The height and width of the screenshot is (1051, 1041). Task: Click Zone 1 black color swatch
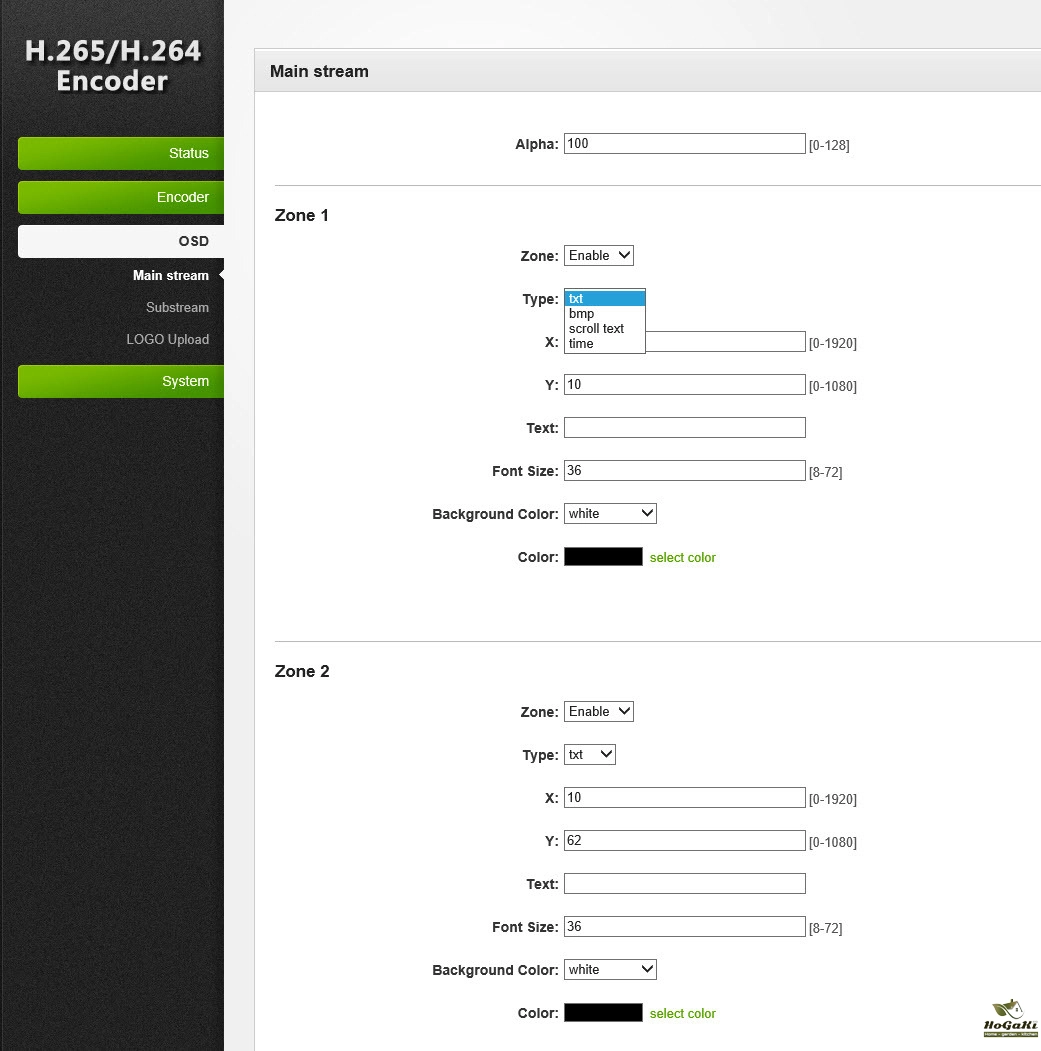[603, 557]
